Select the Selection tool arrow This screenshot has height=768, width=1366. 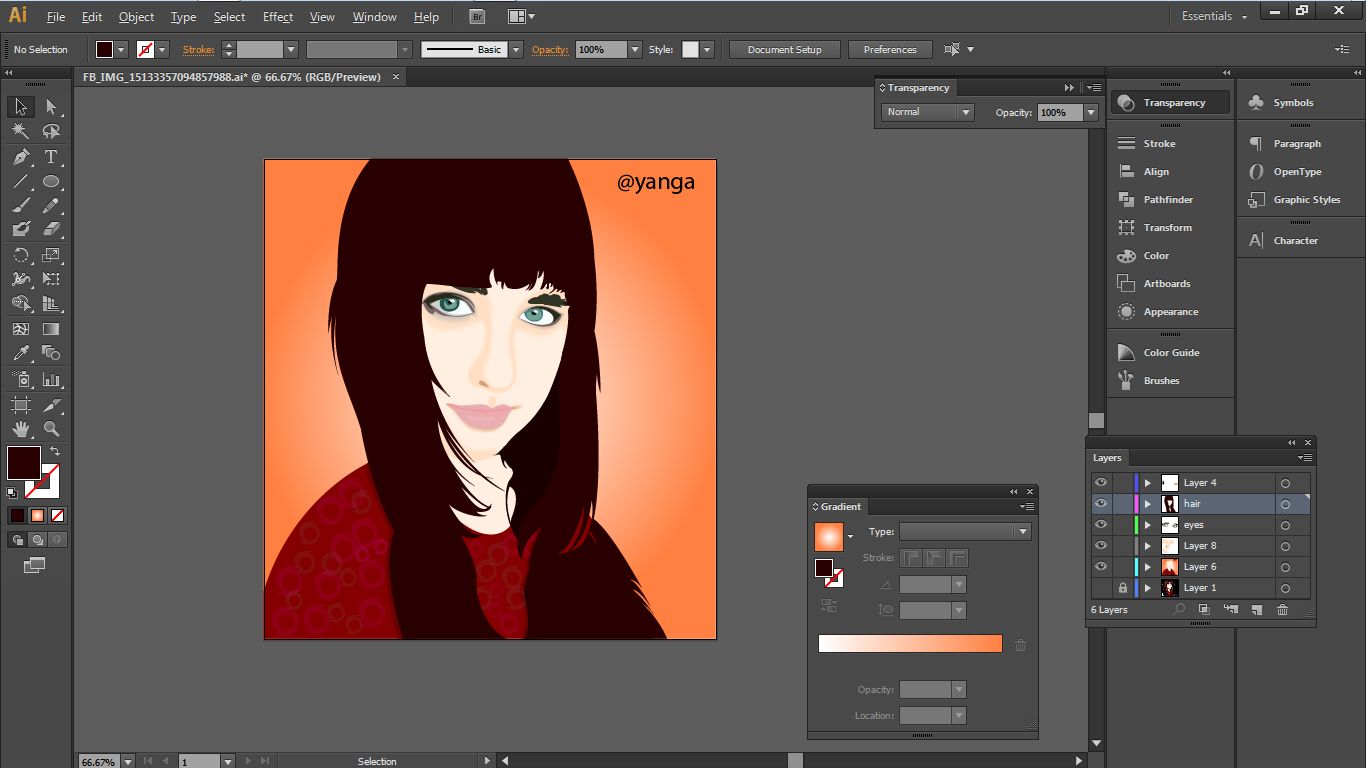click(x=21, y=107)
